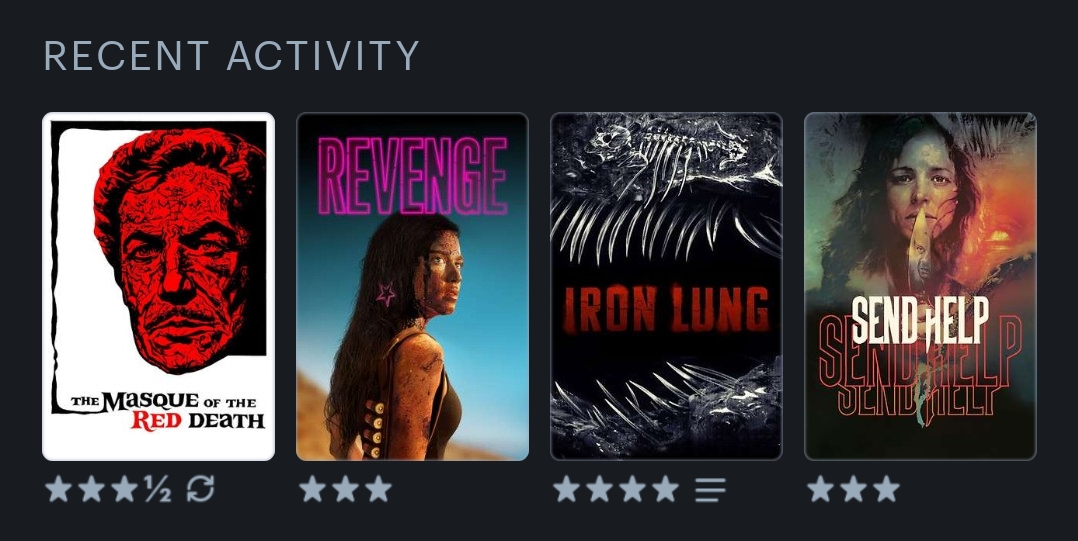View the Send Help film poster

[x=920, y=287]
